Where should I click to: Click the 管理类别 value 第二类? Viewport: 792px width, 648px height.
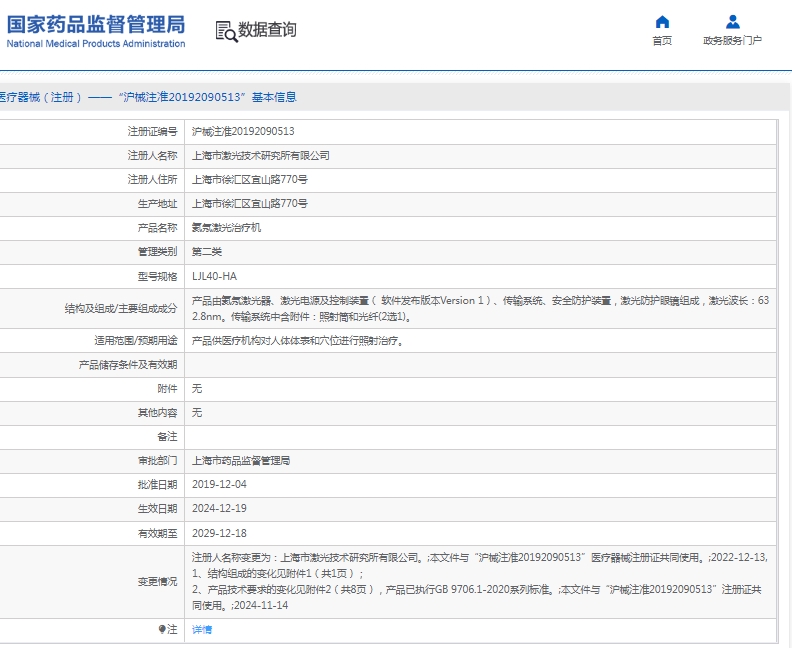pos(207,251)
